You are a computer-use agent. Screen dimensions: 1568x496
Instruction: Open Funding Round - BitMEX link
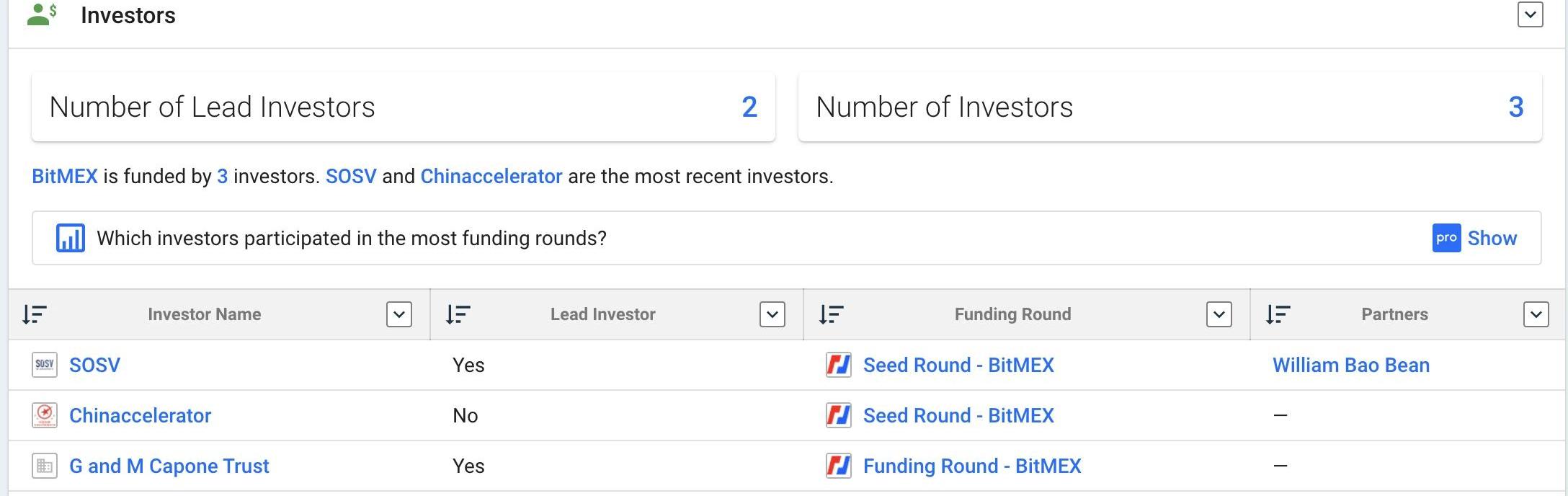click(x=972, y=466)
